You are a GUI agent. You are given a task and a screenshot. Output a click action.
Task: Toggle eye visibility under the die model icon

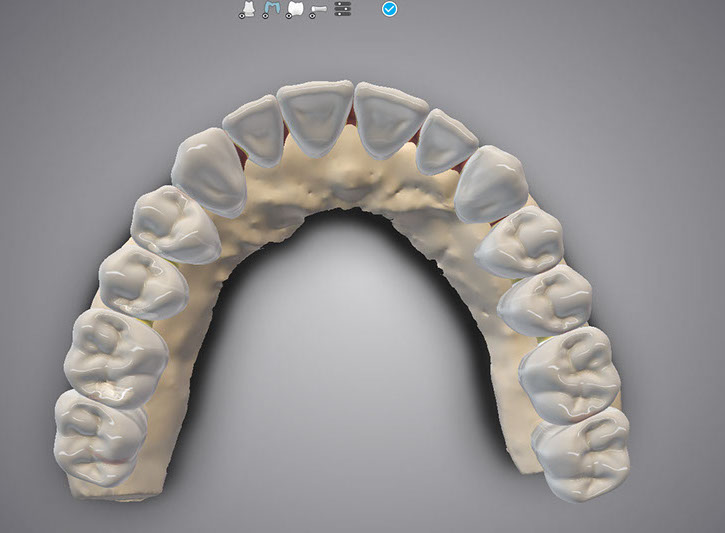pos(241,16)
